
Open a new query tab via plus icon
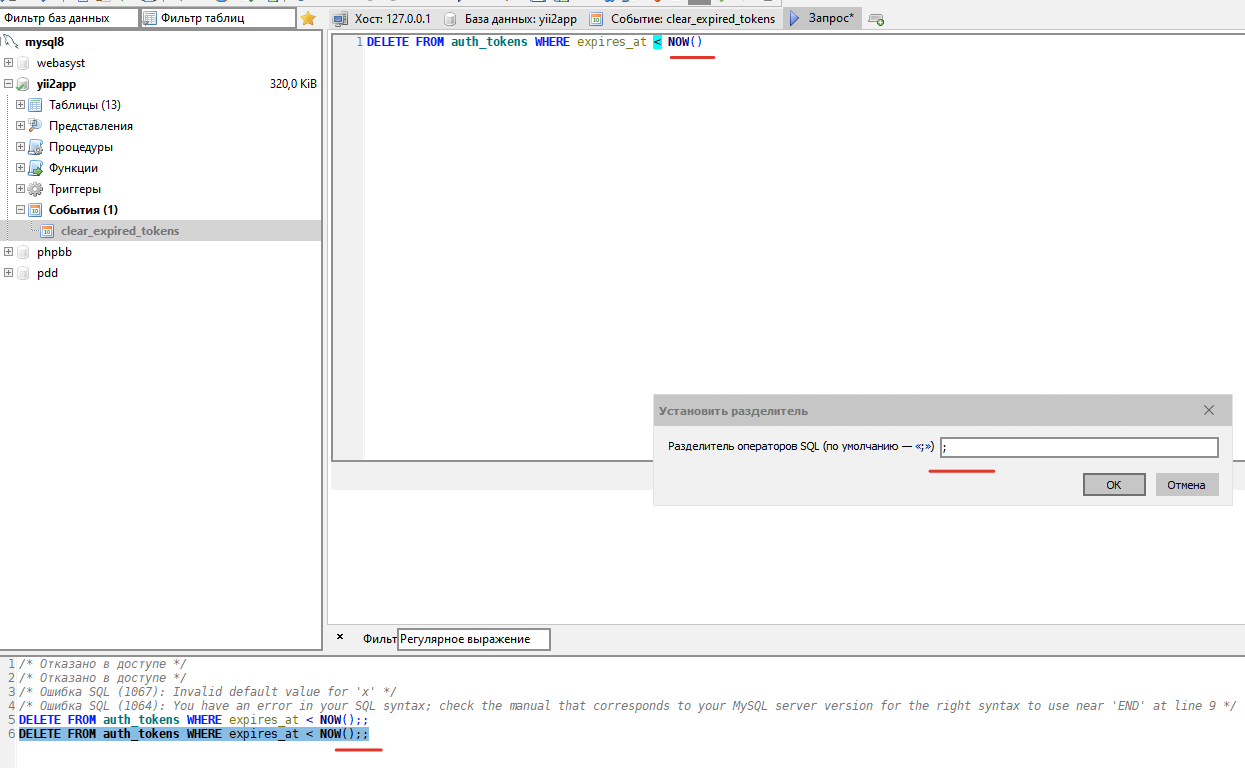point(876,19)
